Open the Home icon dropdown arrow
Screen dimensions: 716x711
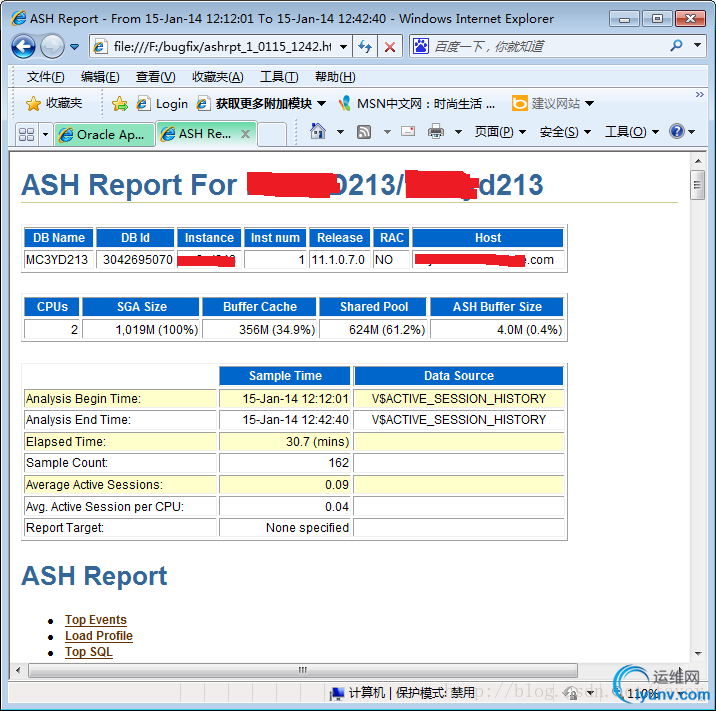340,132
